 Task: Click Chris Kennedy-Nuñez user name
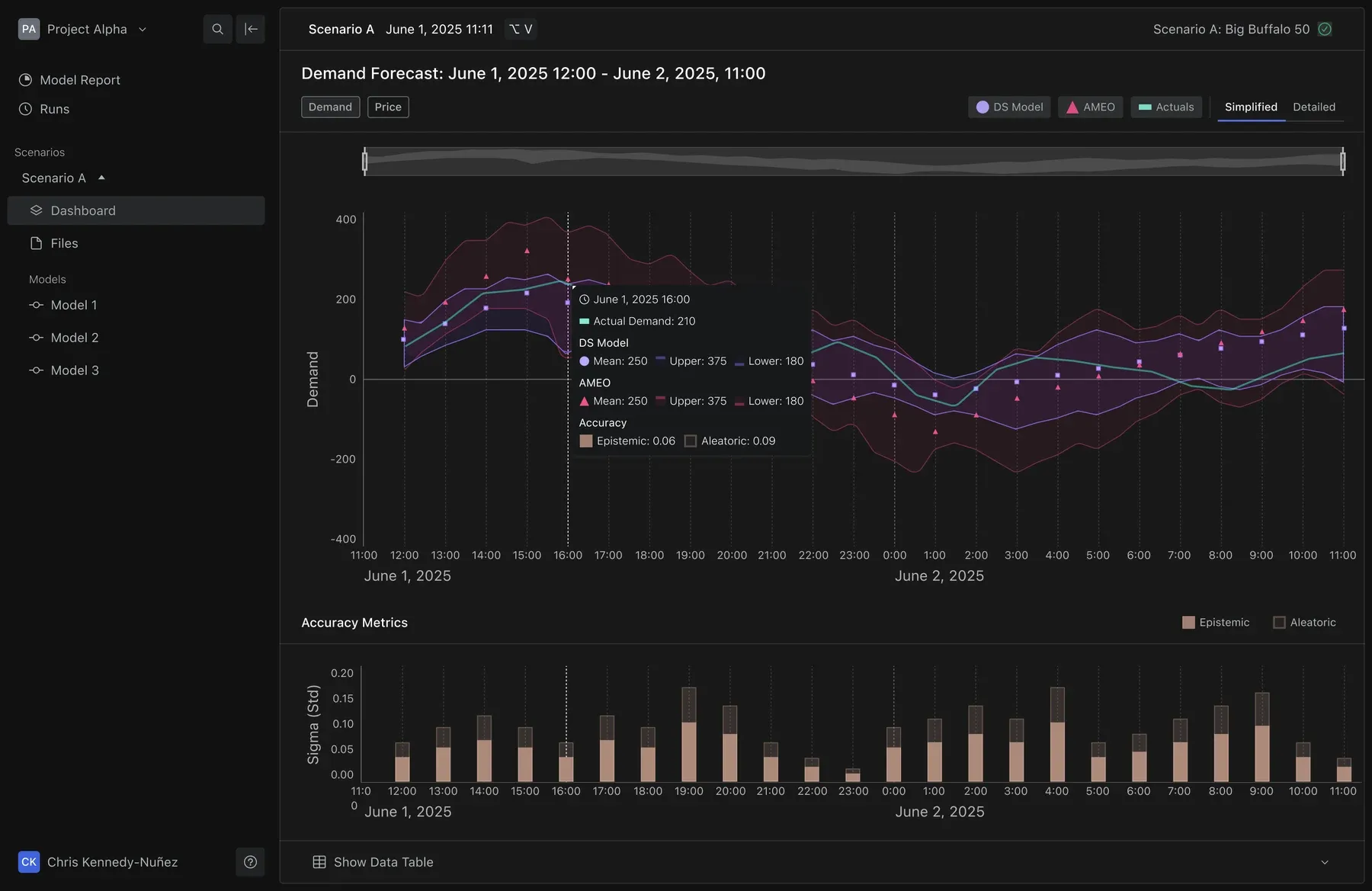[x=112, y=862]
